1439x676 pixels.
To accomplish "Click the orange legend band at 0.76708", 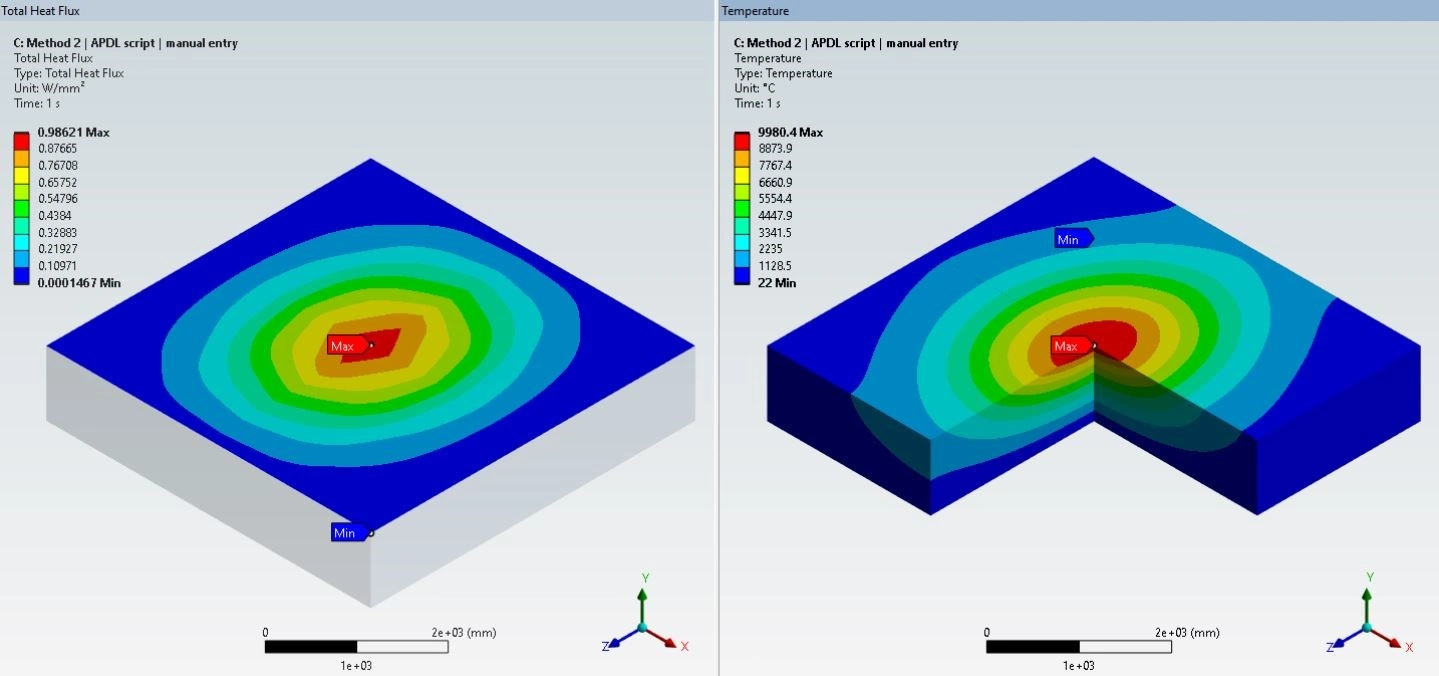I will (x=22, y=157).
